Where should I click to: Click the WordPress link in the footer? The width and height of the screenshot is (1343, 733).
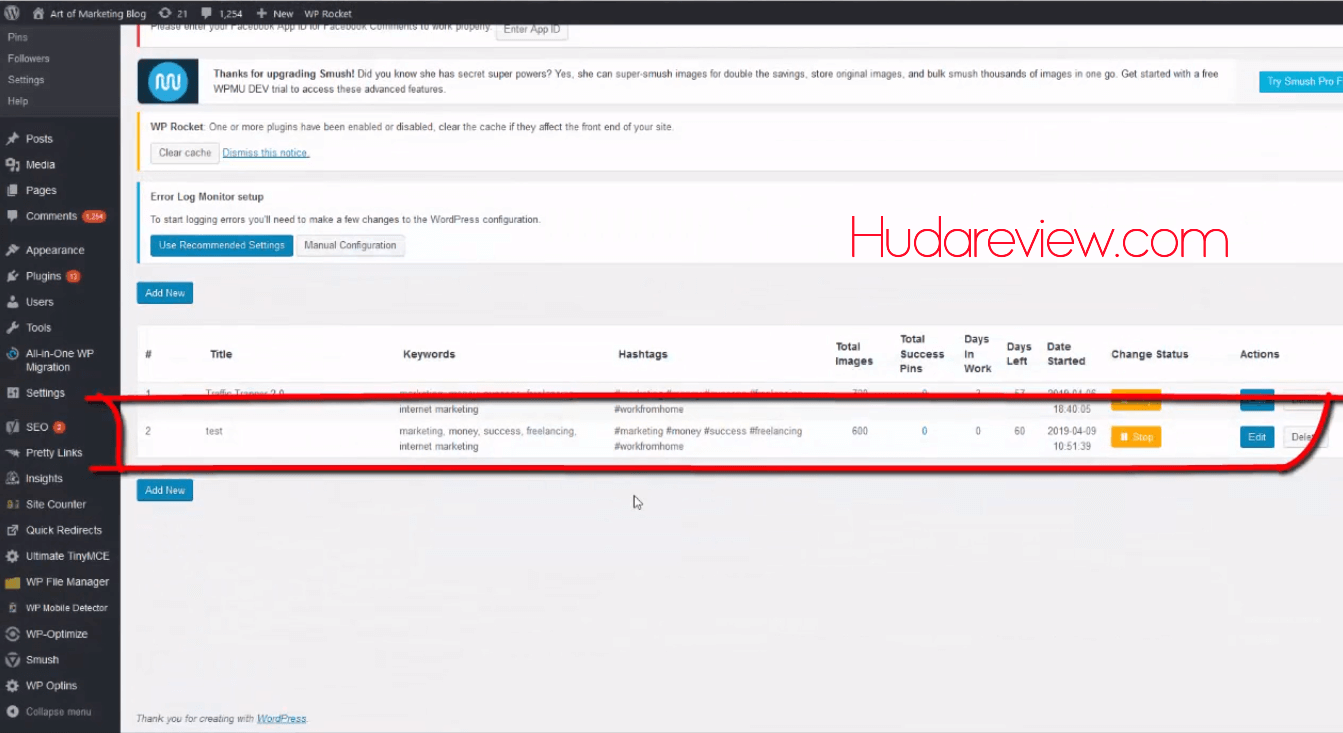click(x=282, y=719)
